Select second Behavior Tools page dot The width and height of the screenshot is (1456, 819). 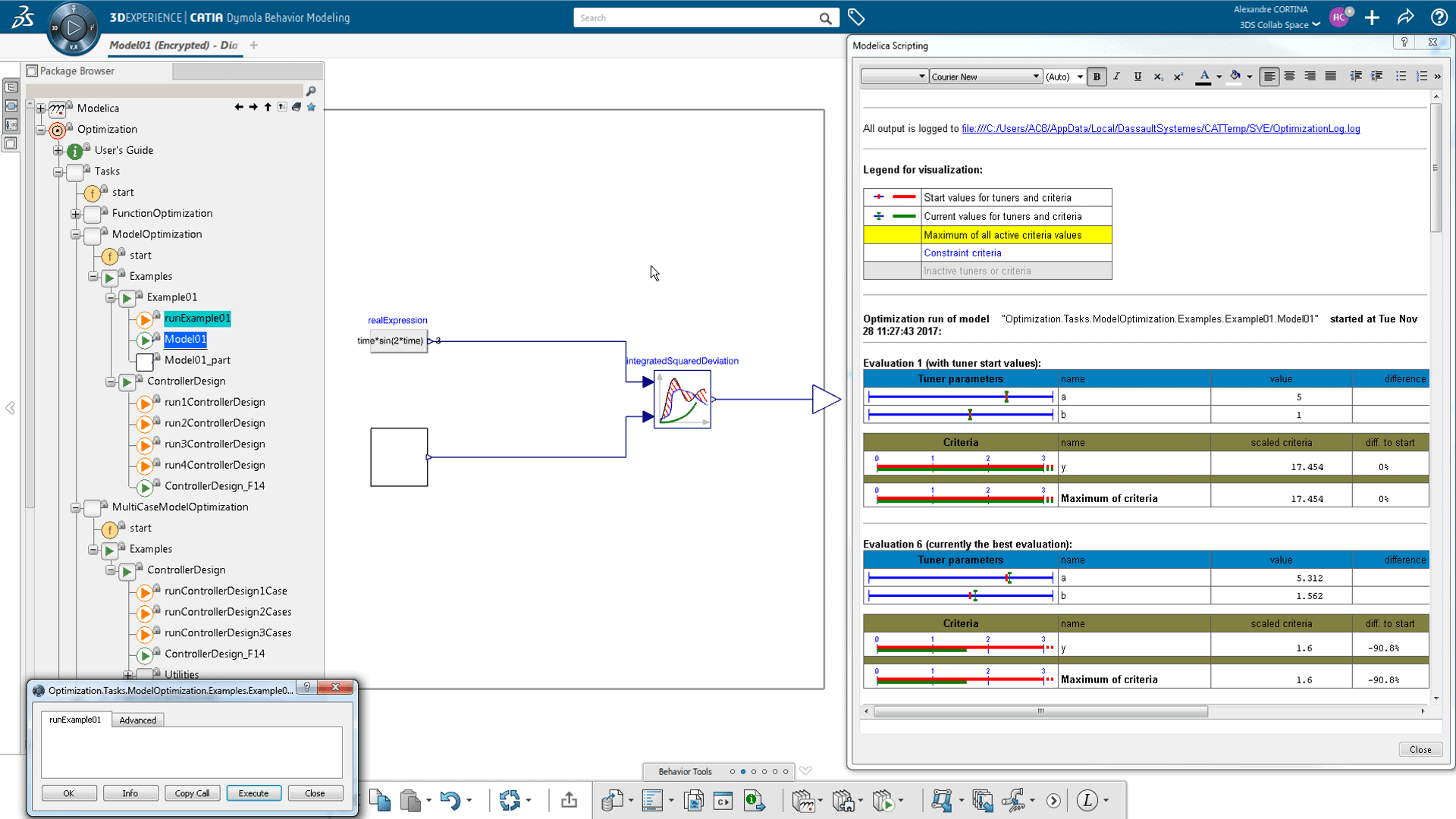coord(743,772)
